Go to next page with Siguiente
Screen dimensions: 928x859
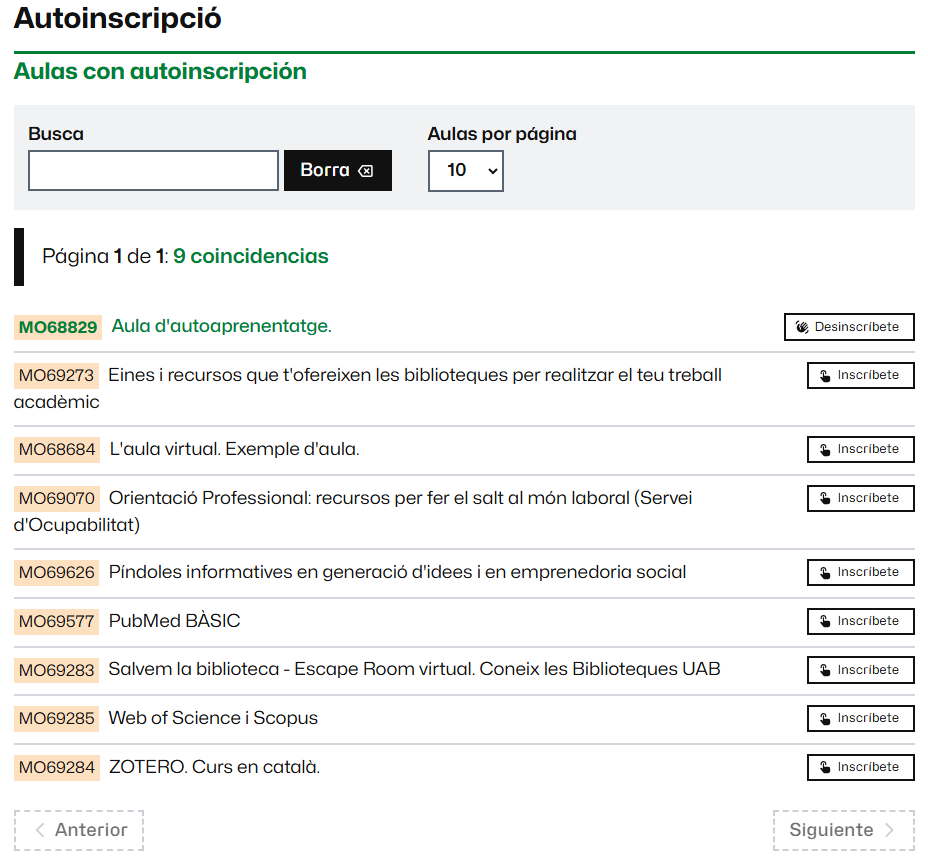point(844,830)
